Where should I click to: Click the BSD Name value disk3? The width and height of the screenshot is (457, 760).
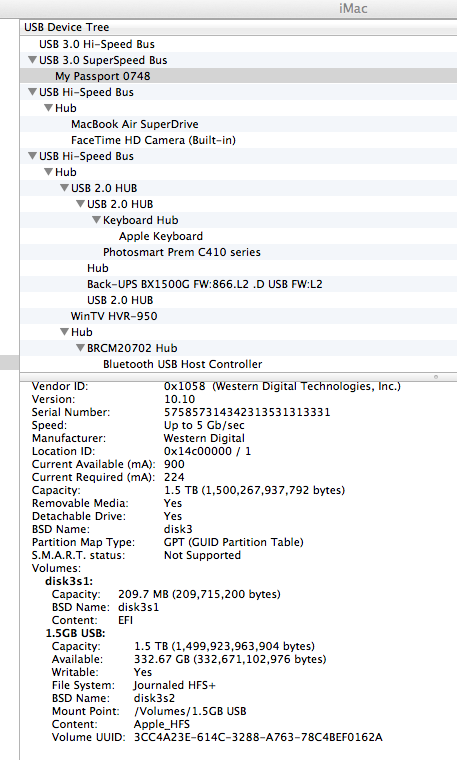[178, 529]
